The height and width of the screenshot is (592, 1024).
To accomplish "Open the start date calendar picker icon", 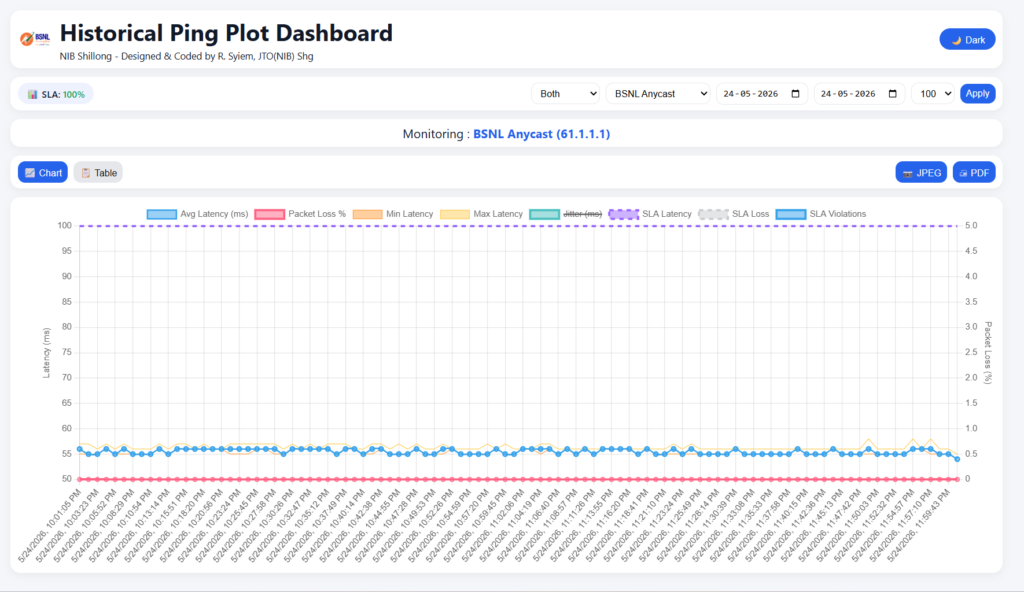I will click(795, 93).
